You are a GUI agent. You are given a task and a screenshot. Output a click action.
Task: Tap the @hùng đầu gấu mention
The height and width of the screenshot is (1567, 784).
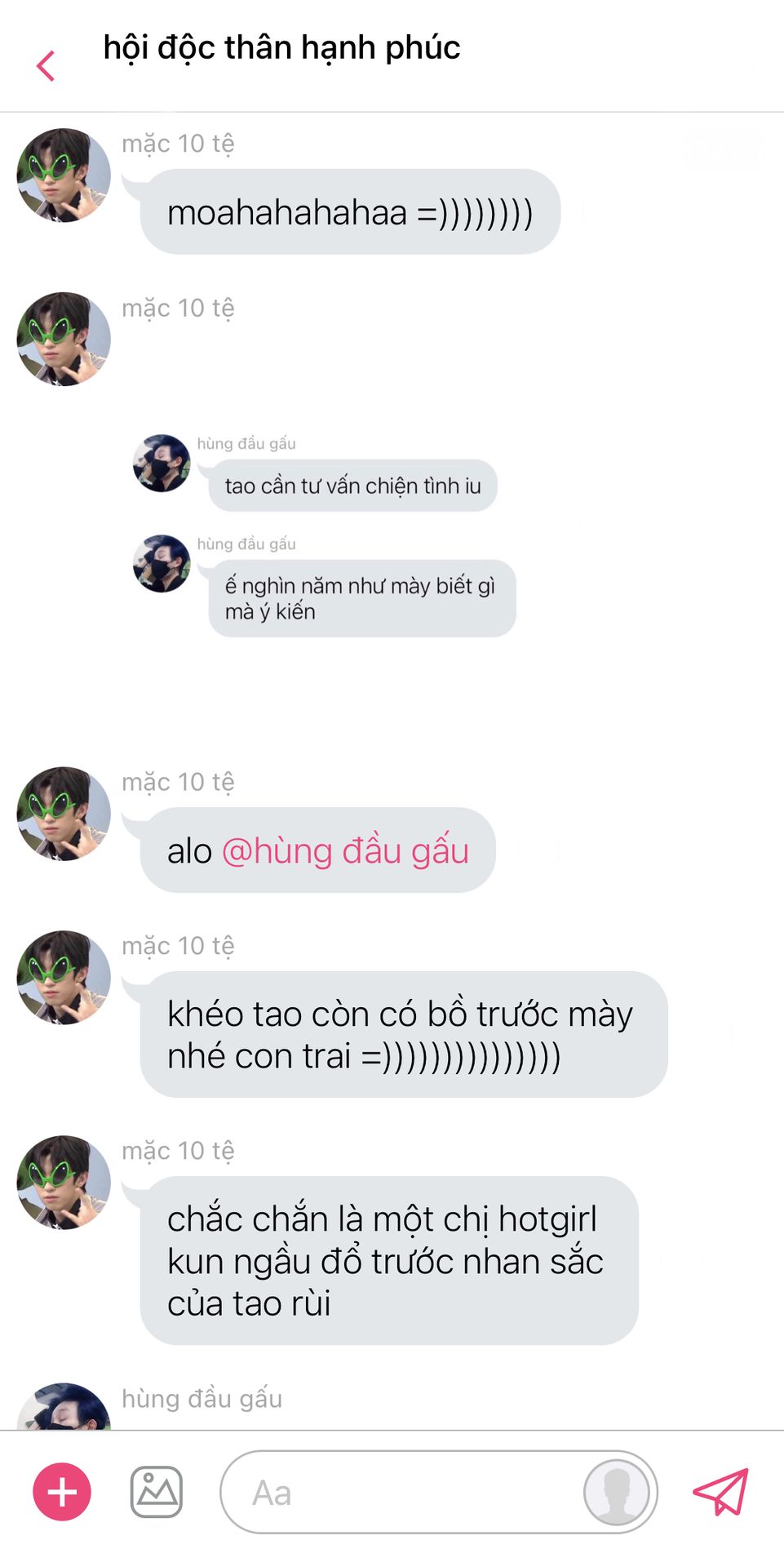[x=345, y=851]
